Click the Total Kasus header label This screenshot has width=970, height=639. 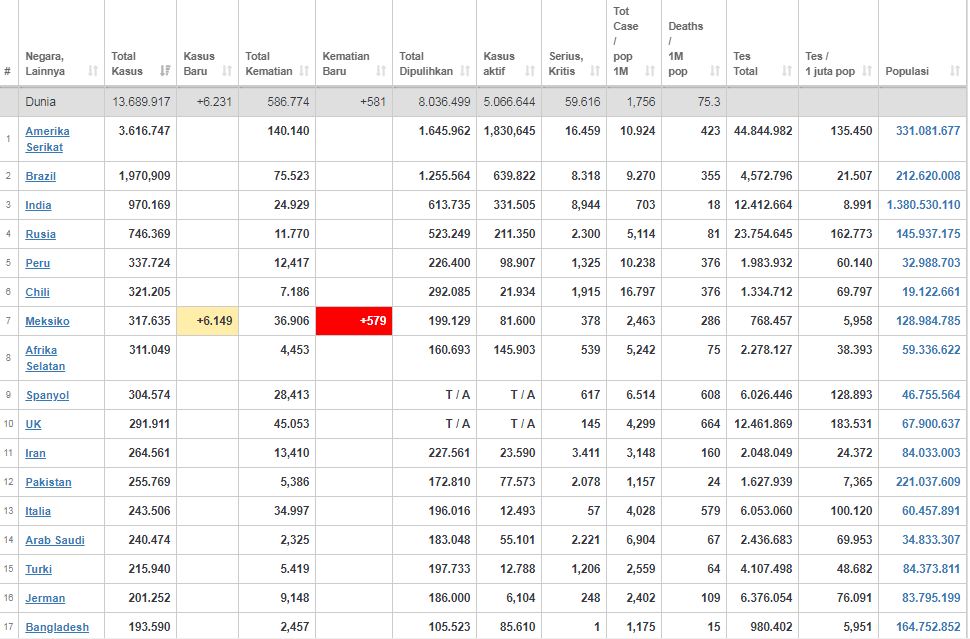point(127,64)
